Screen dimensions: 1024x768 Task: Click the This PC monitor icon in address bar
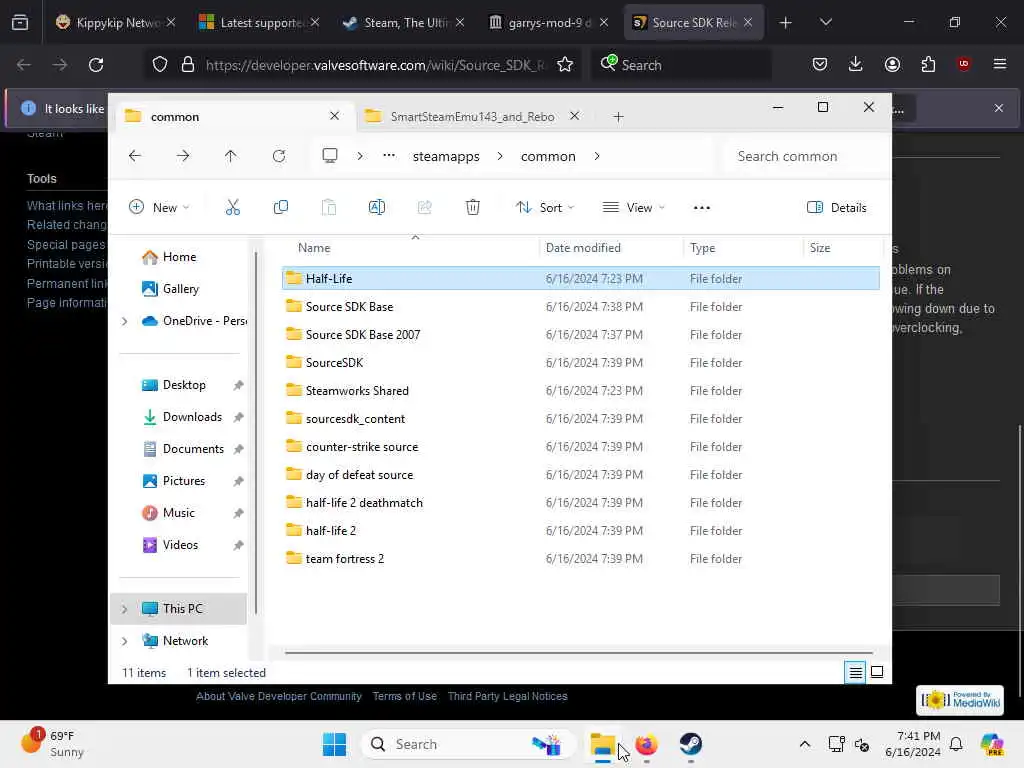[330, 155]
